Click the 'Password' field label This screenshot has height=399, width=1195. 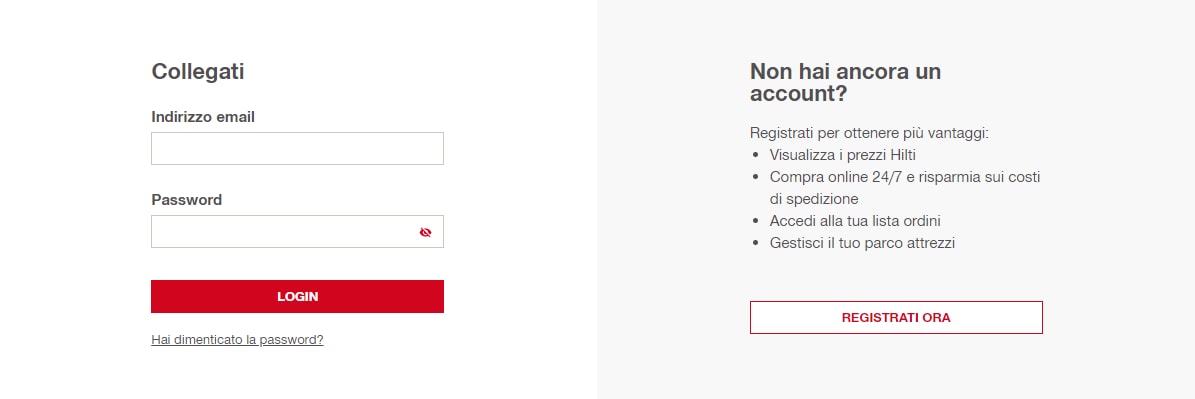click(187, 200)
